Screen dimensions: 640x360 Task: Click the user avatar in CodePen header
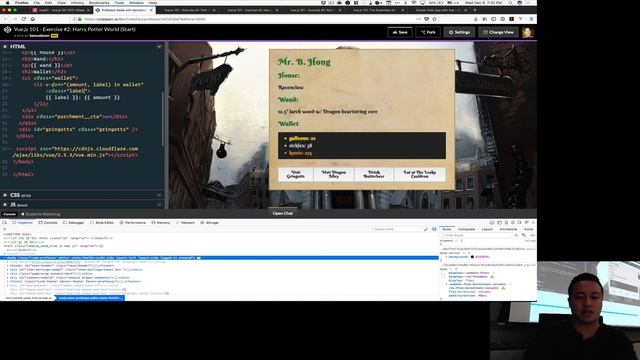point(527,32)
